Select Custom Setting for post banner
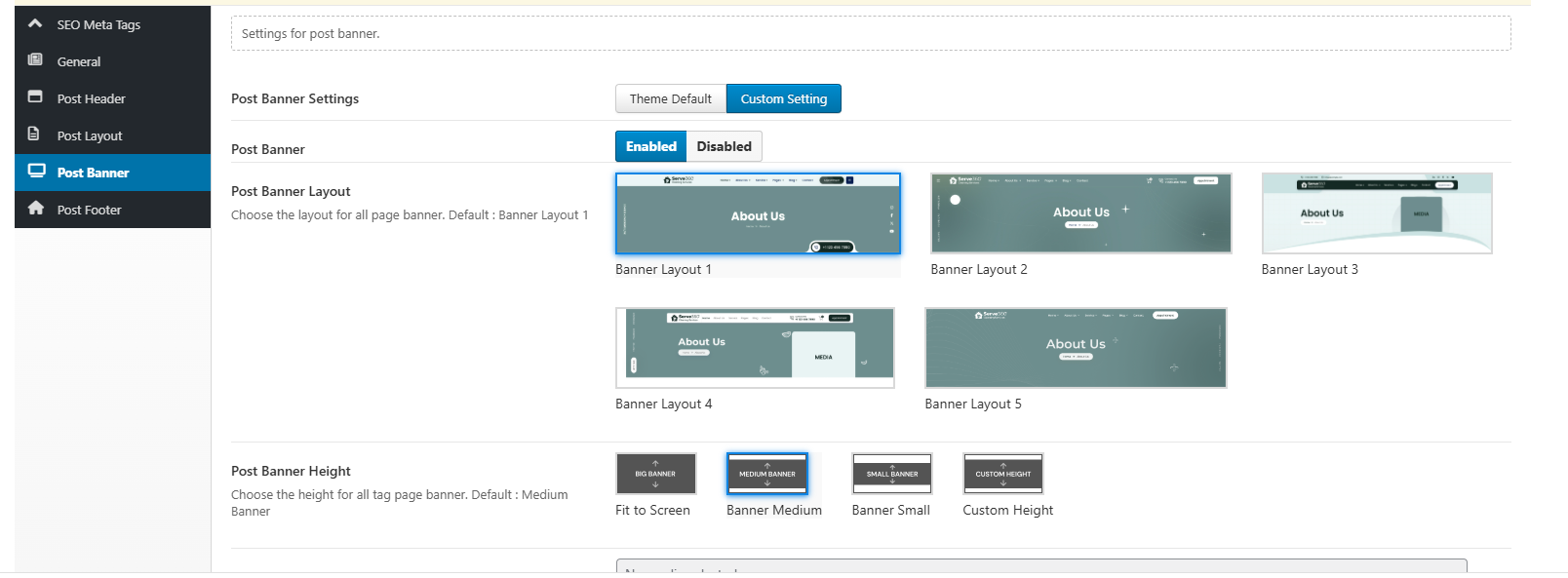Viewport: 1568px width, 578px height. click(783, 98)
